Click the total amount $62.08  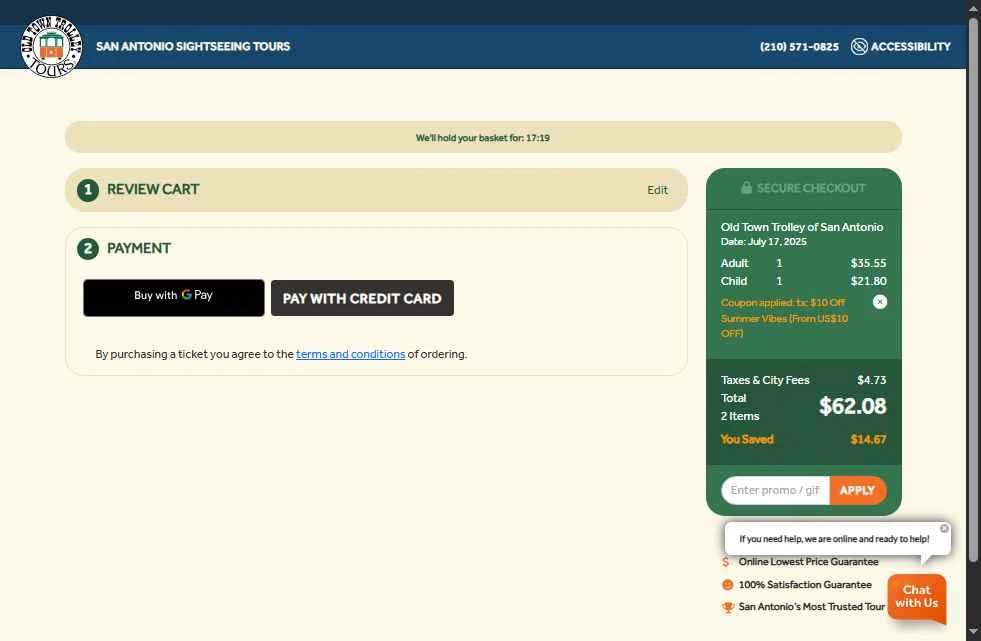852,406
